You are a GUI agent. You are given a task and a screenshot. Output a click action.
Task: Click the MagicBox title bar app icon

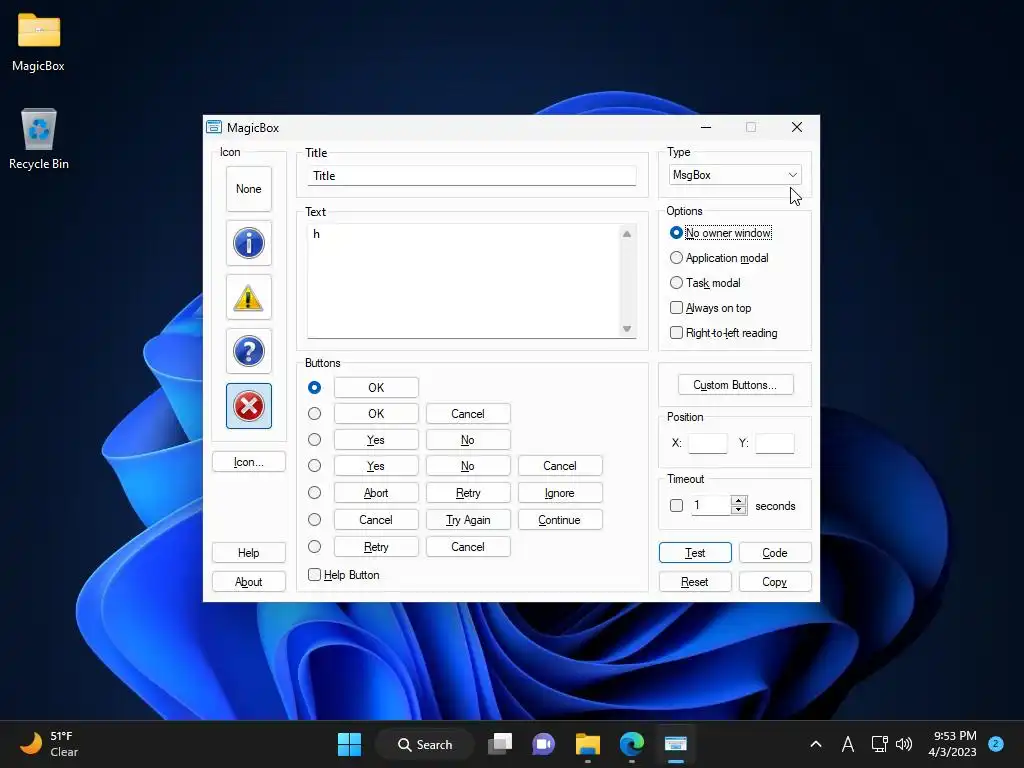214,127
